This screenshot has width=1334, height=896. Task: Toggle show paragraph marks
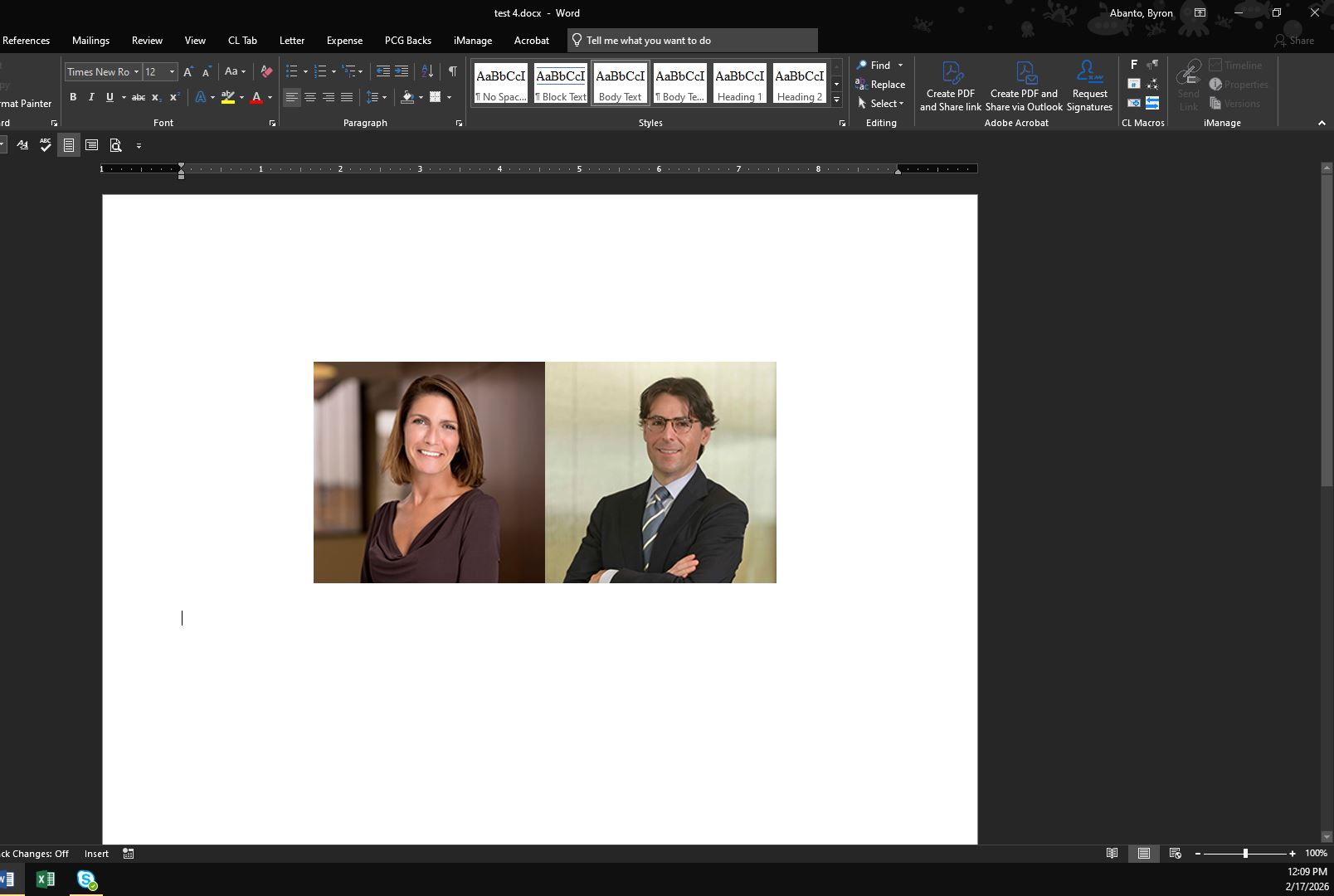tap(453, 71)
